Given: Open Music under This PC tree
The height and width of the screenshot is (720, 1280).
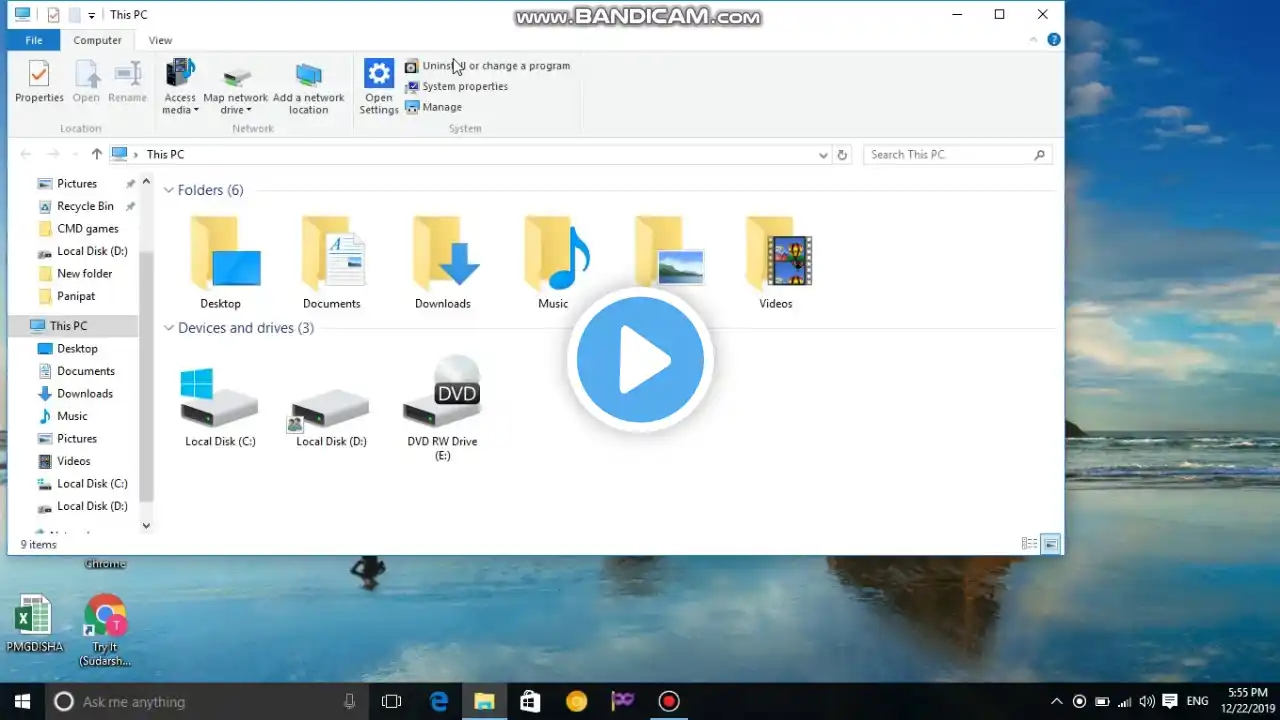Looking at the screenshot, I should pyautogui.click(x=72, y=416).
